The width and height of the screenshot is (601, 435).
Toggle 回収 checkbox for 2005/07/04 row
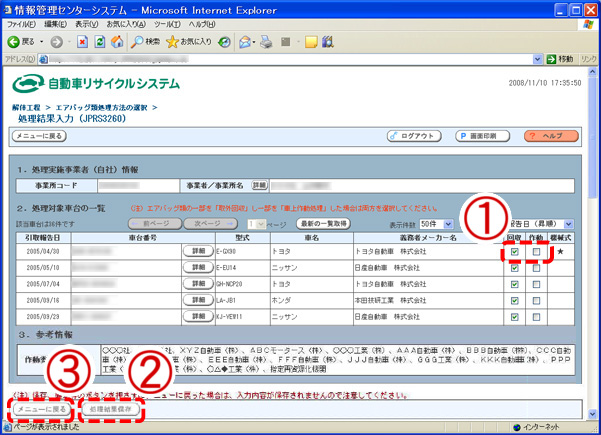515,284
